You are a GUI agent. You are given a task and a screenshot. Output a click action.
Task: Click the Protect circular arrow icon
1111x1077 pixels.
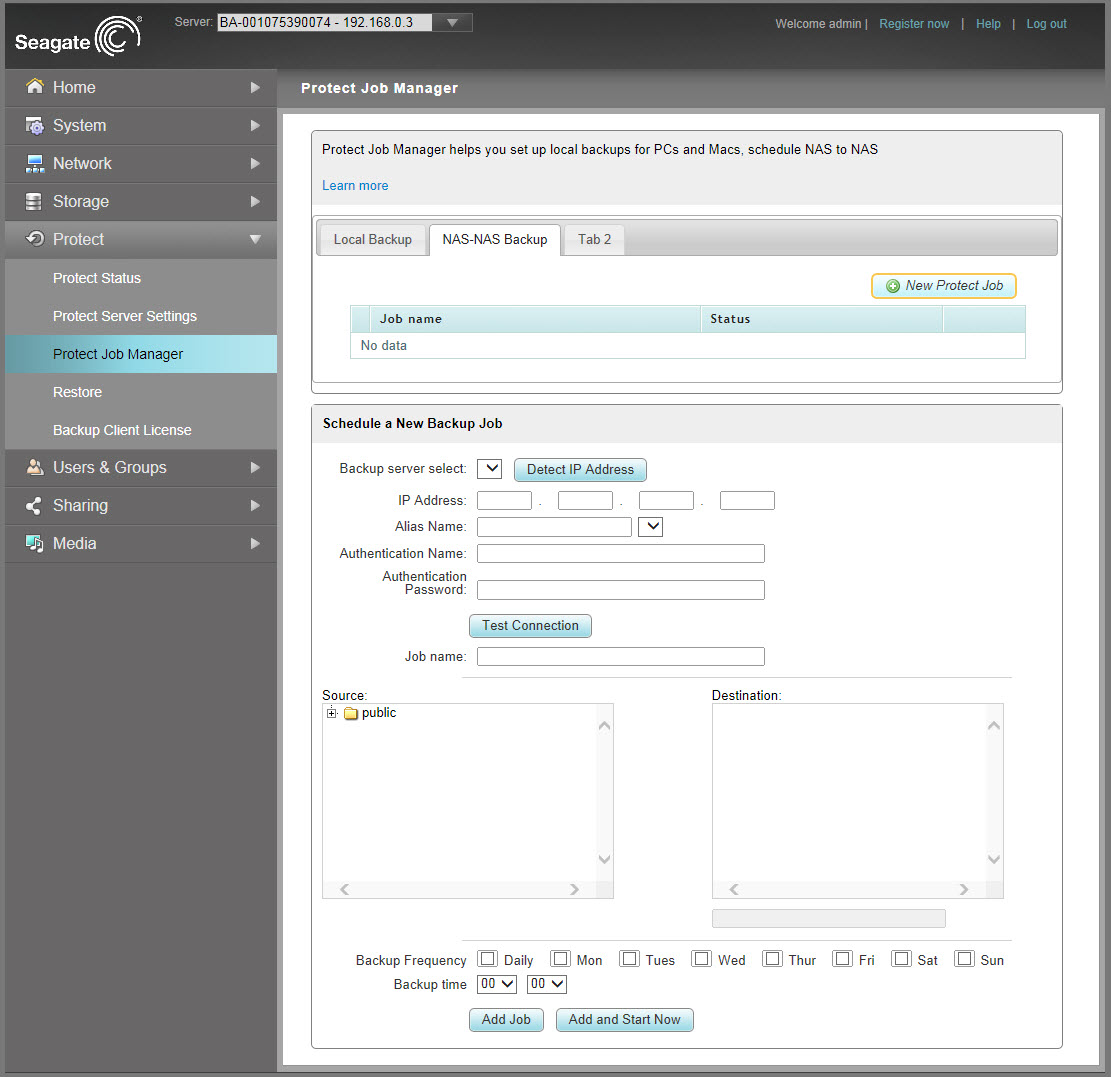pos(35,239)
